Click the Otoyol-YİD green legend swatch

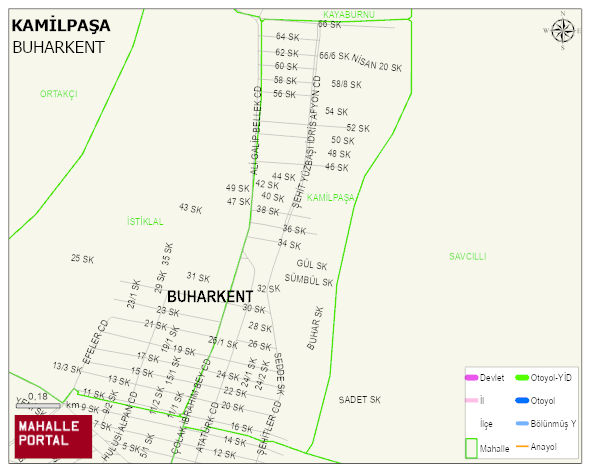coord(522,377)
